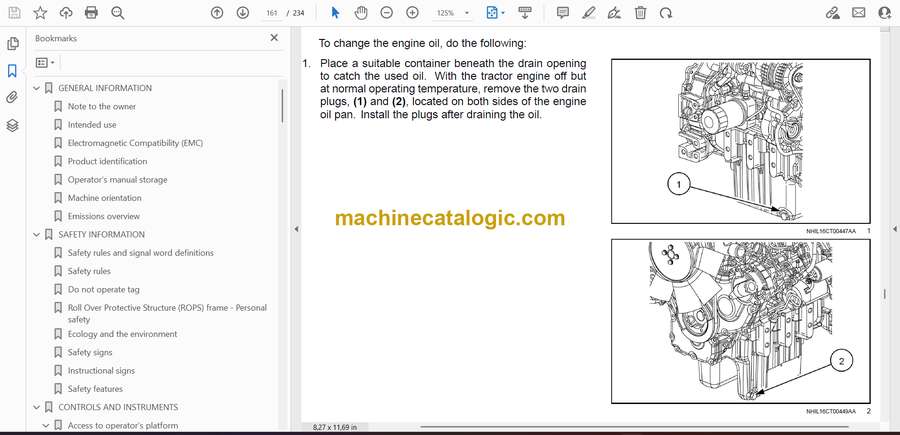
Task: Select the Safety signs bookmark
Action: [x=90, y=352]
